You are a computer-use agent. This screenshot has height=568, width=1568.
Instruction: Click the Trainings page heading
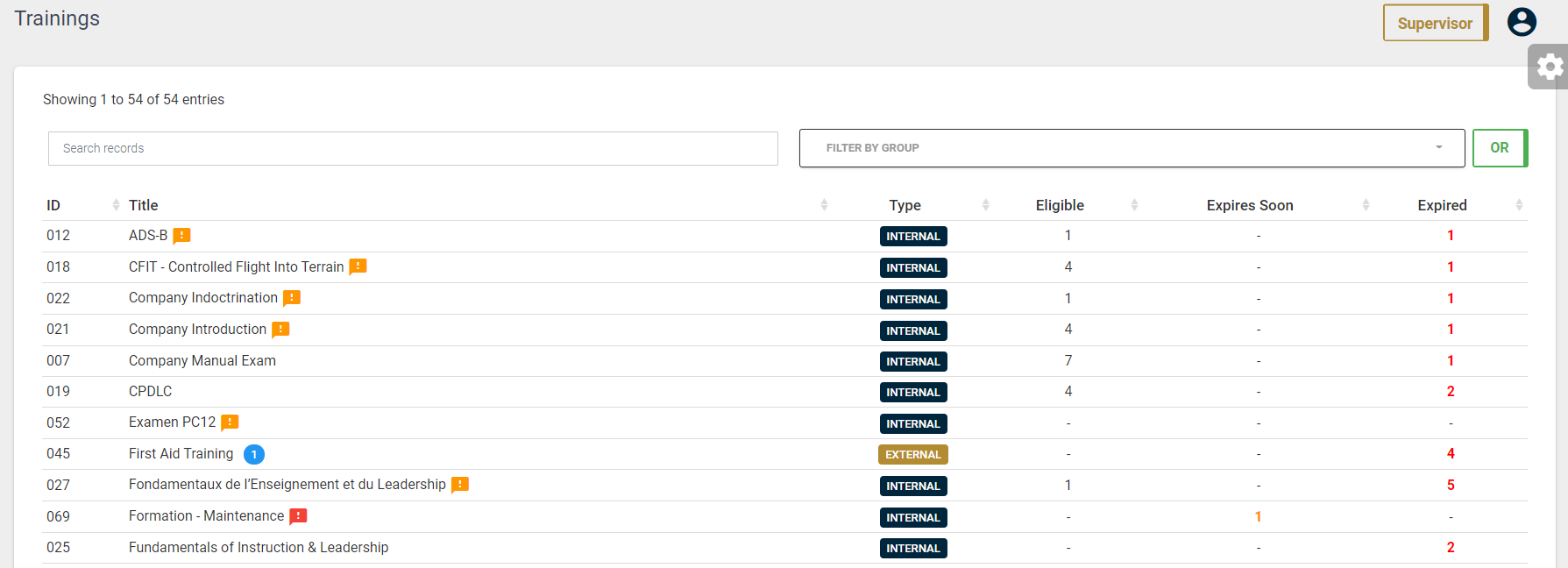pyautogui.click(x=57, y=18)
